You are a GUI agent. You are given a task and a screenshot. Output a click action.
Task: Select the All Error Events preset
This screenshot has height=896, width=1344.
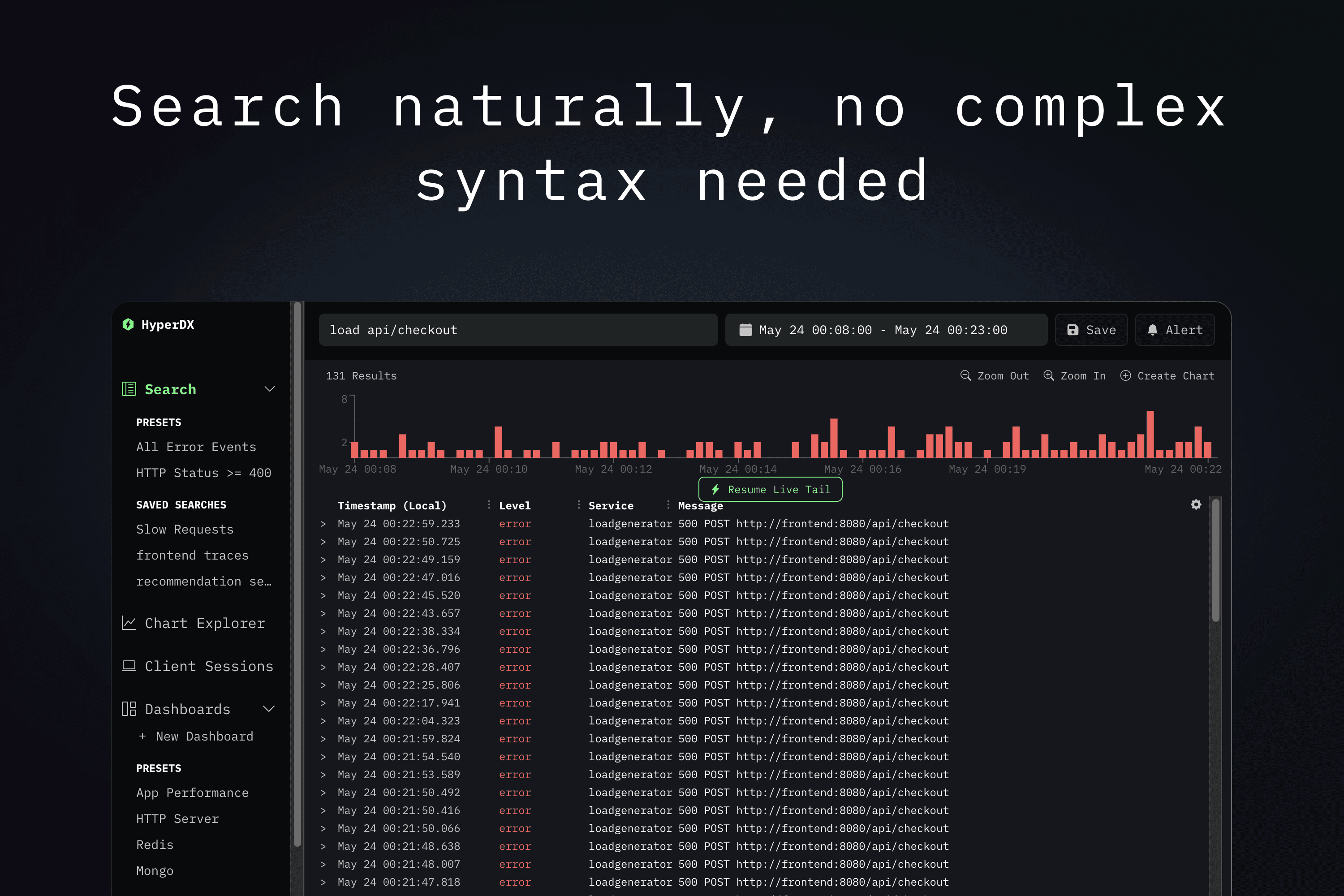pyautogui.click(x=196, y=447)
